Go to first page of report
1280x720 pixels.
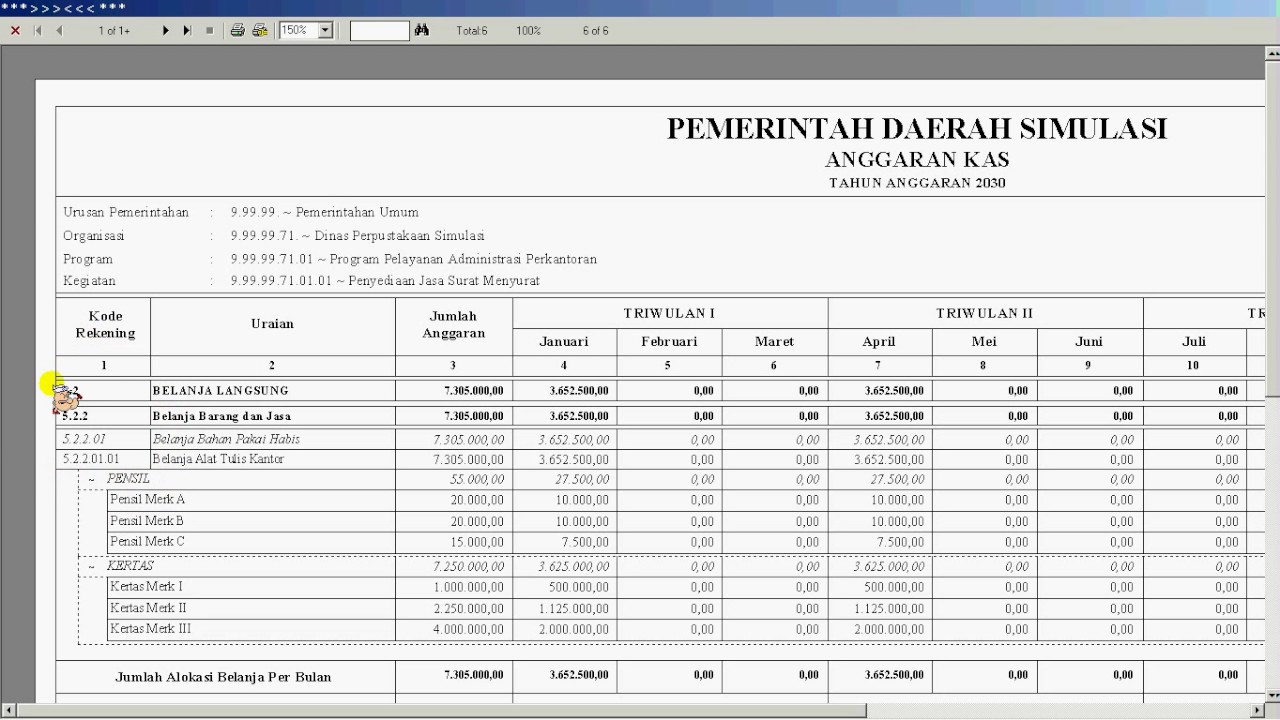click(38, 31)
